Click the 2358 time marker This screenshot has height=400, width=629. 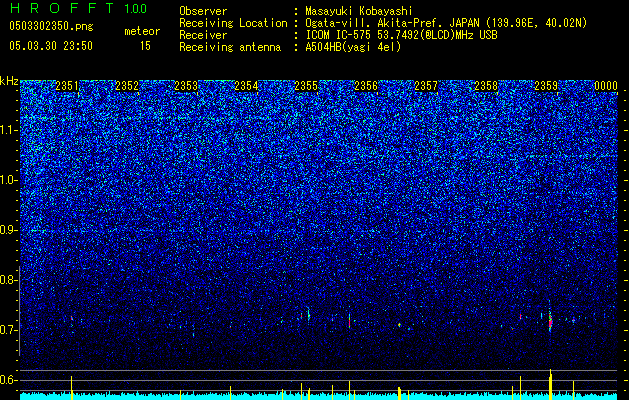(x=486, y=86)
